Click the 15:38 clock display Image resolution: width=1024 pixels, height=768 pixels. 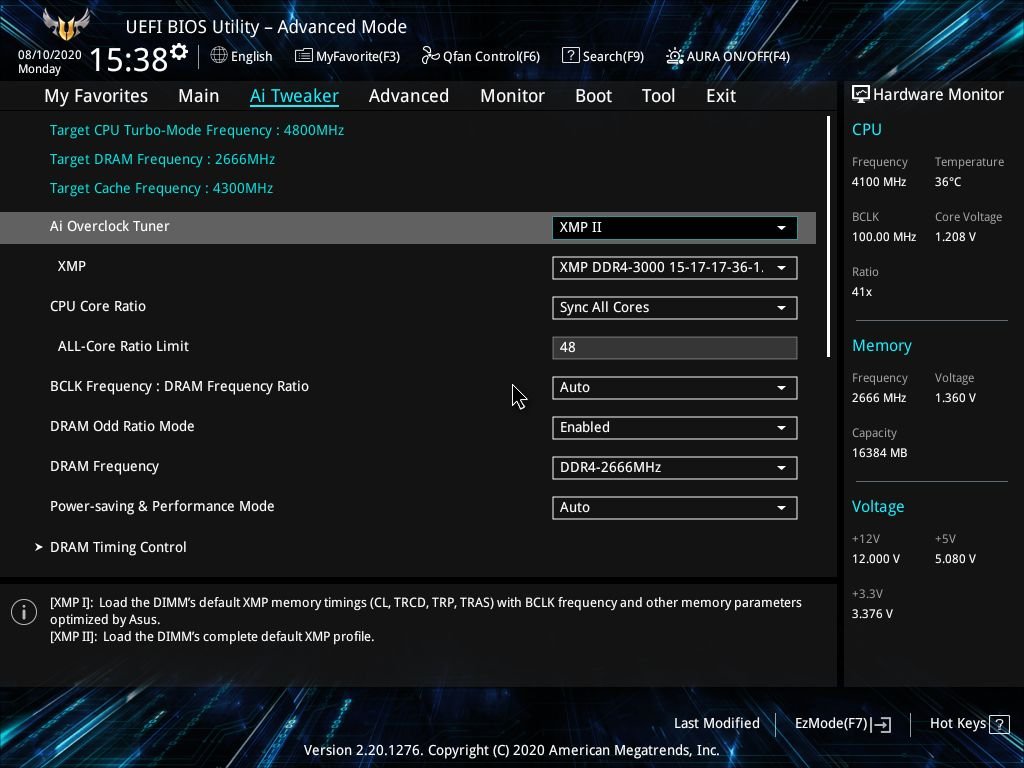[129, 59]
